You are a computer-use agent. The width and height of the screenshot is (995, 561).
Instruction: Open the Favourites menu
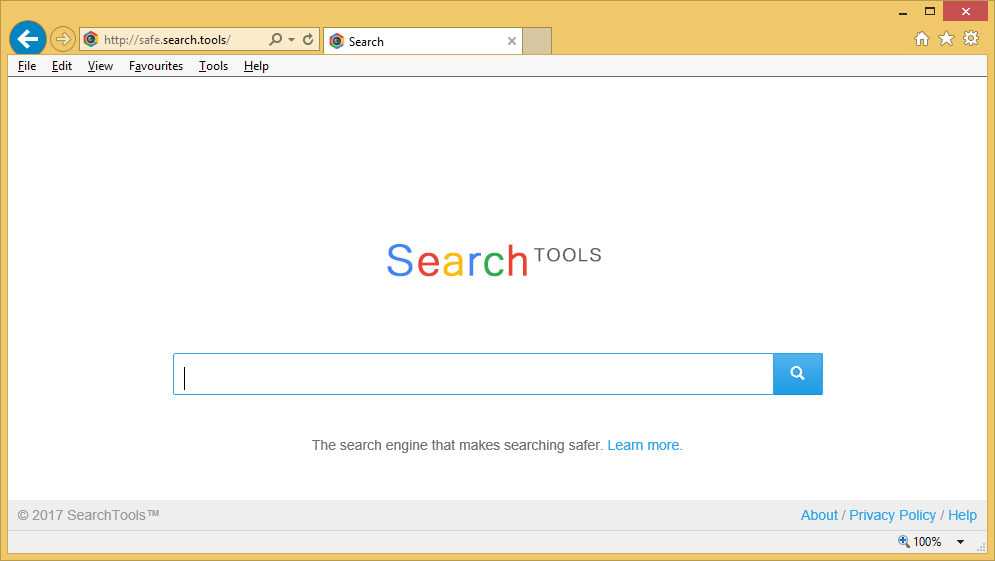(156, 66)
